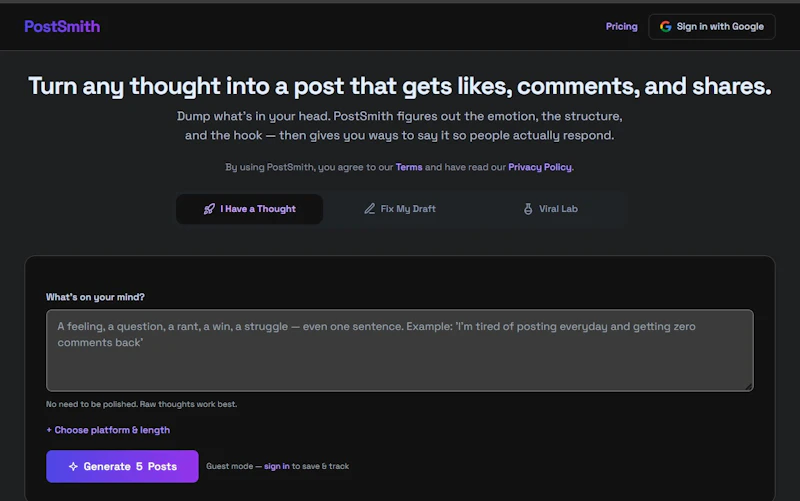Click the main headline text
The width and height of the screenshot is (800, 501).
coord(400,86)
